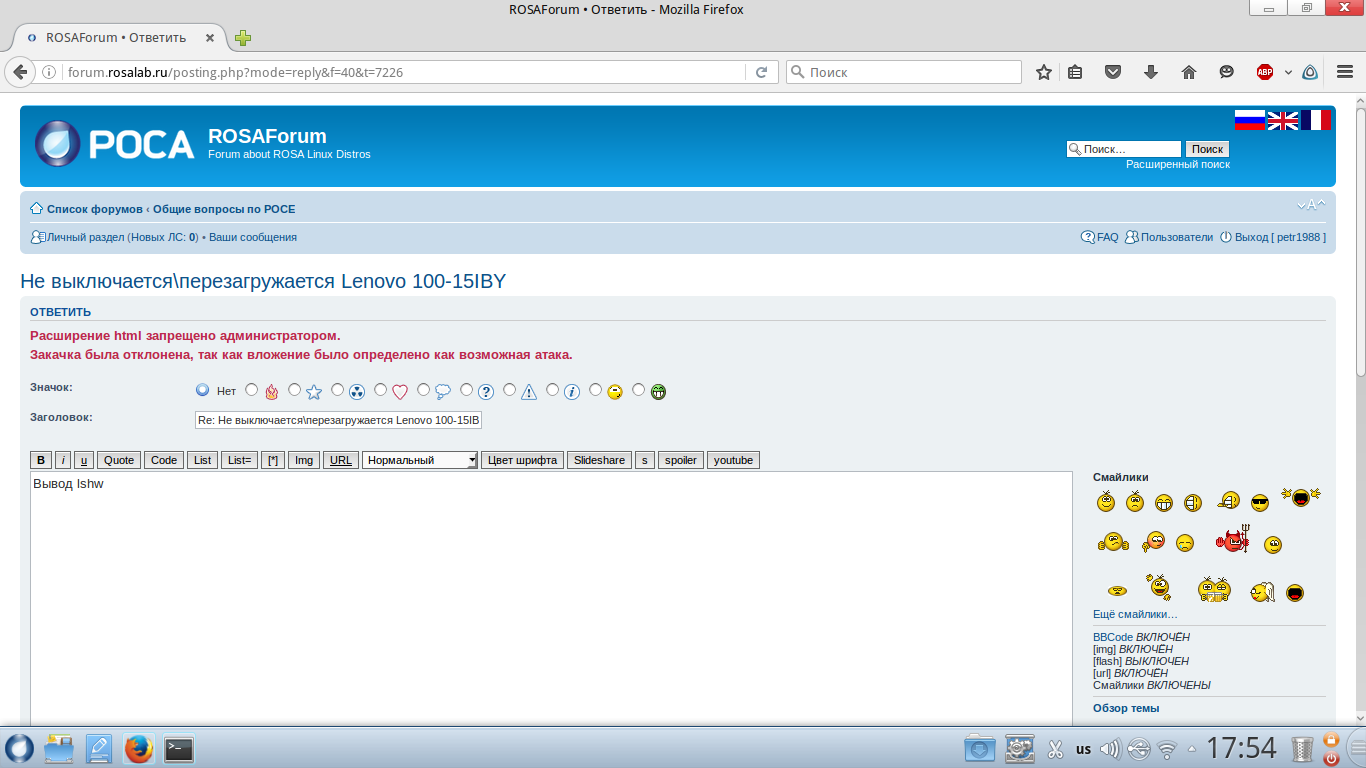The image size is (1366, 768).
Task: Open 'Цвет шрифта' font color picker
Action: click(x=522, y=460)
